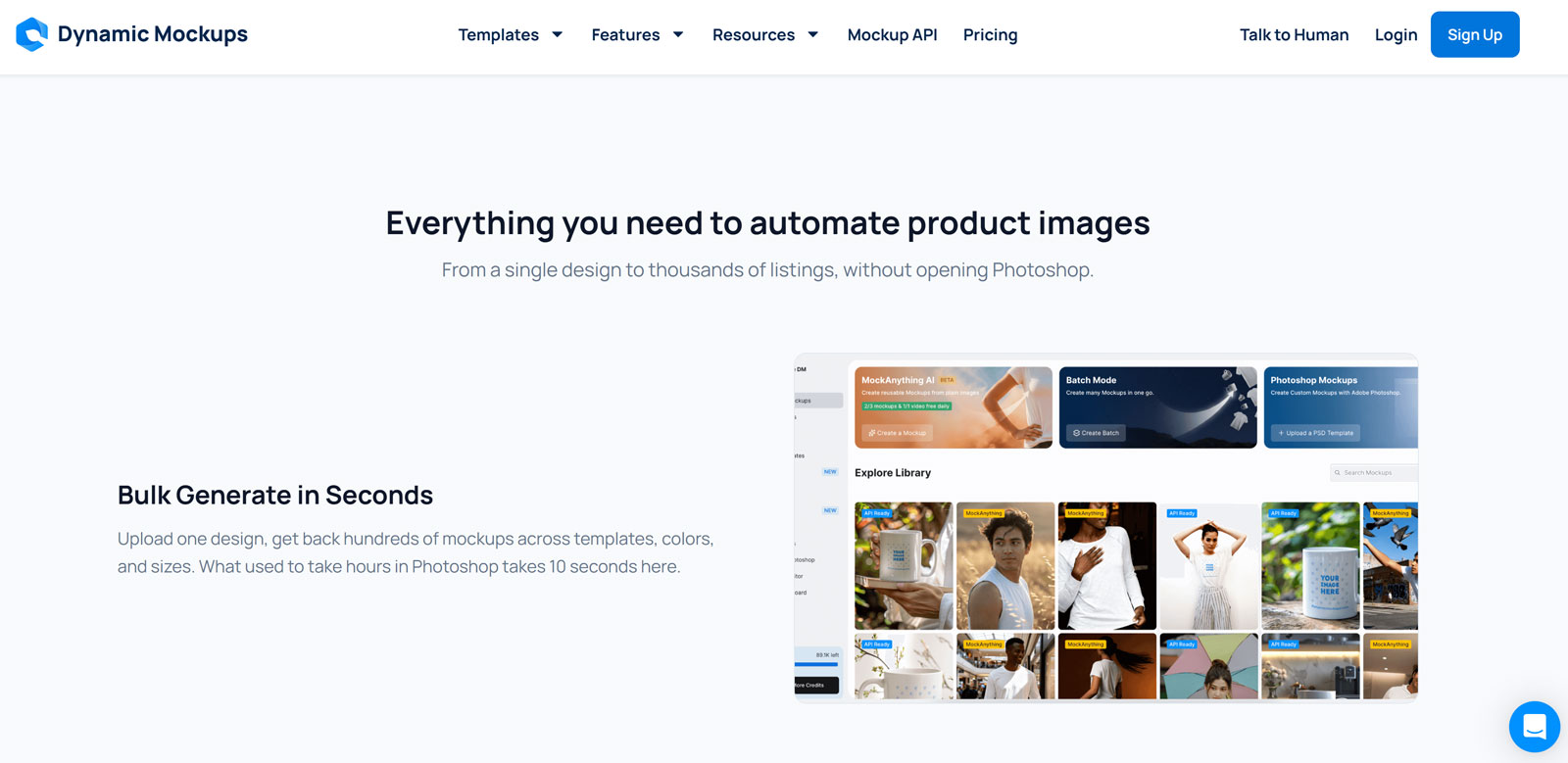The height and width of the screenshot is (763, 1568).
Task: Expand the Features dropdown arrow
Action: click(x=678, y=34)
